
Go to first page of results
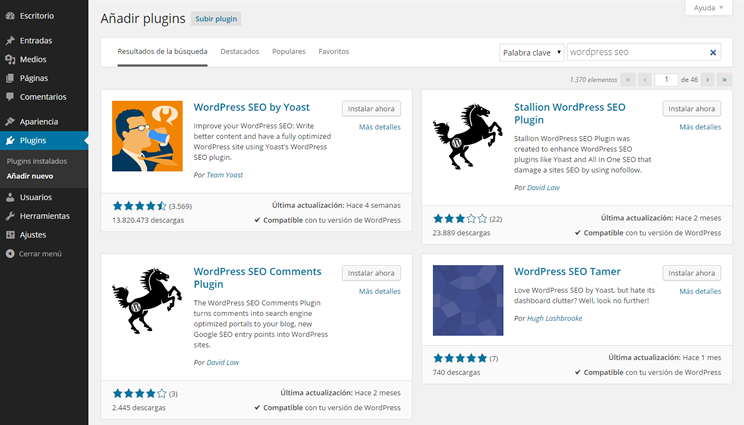[x=628, y=80]
